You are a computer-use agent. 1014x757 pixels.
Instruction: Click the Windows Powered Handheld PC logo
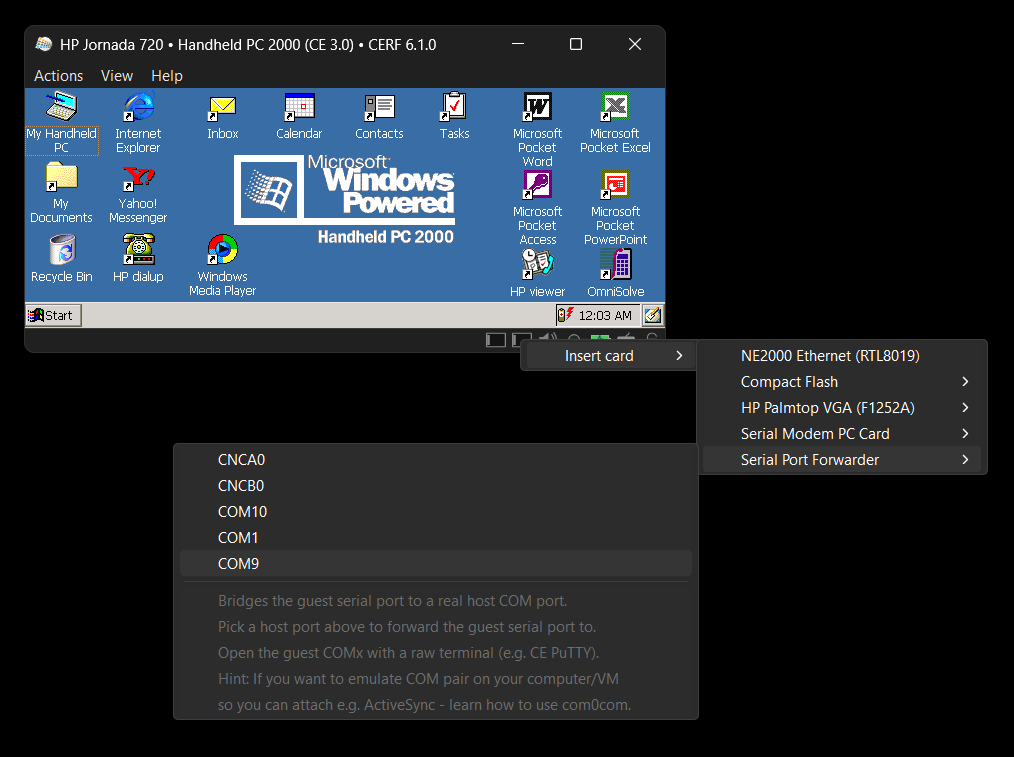[x=345, y=198]
